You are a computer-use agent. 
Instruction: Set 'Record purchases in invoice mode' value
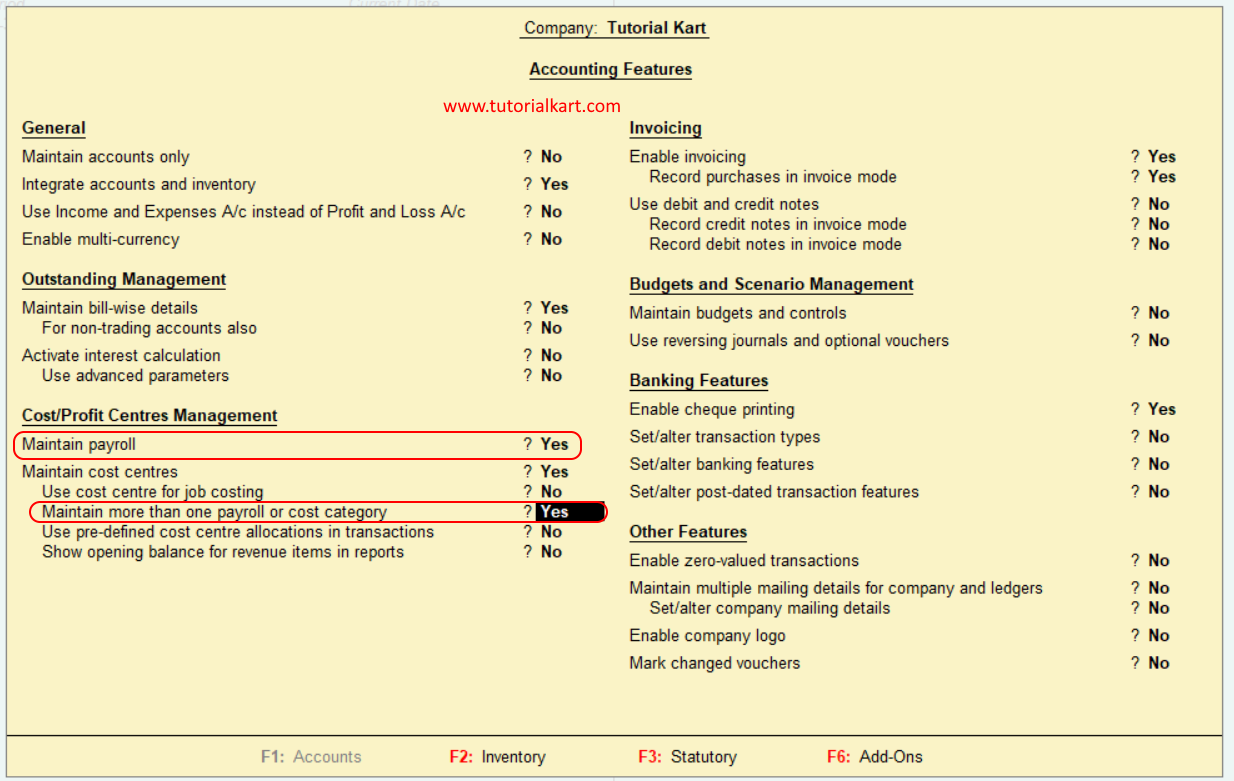(x=1162, y=177)
